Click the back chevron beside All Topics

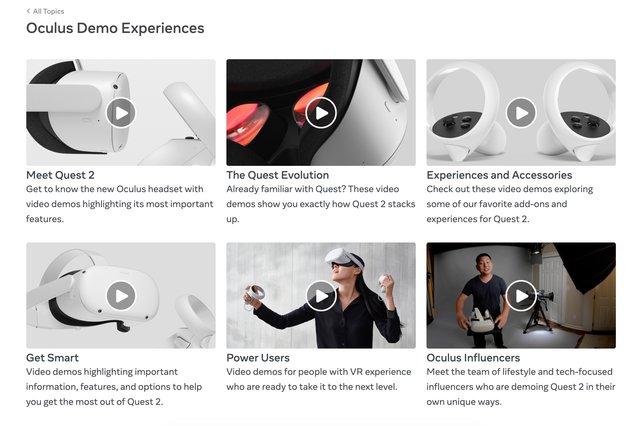[28, 11]
